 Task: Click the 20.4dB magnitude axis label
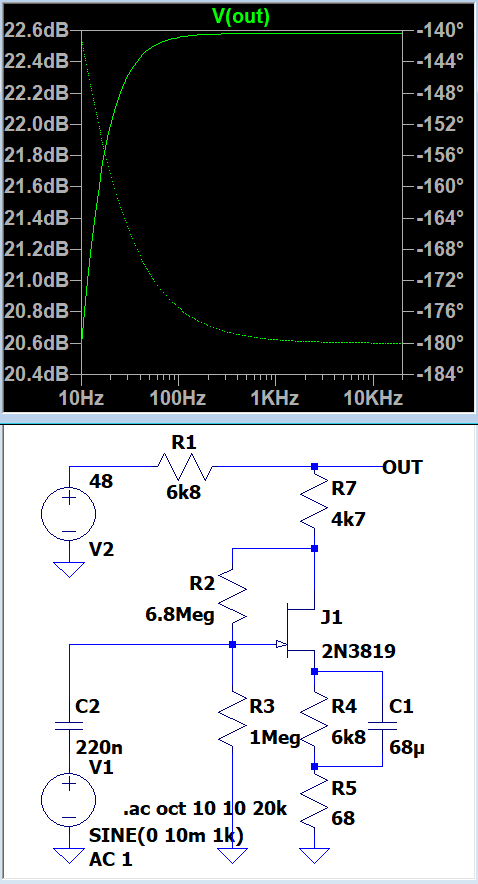pyautogui.click(x=36, y=373)
